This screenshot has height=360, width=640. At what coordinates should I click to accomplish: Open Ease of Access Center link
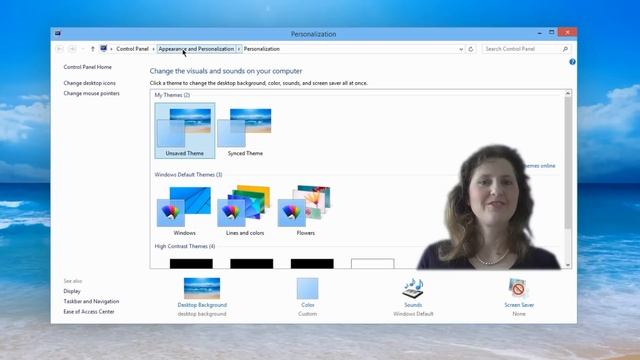pos(89,311)
